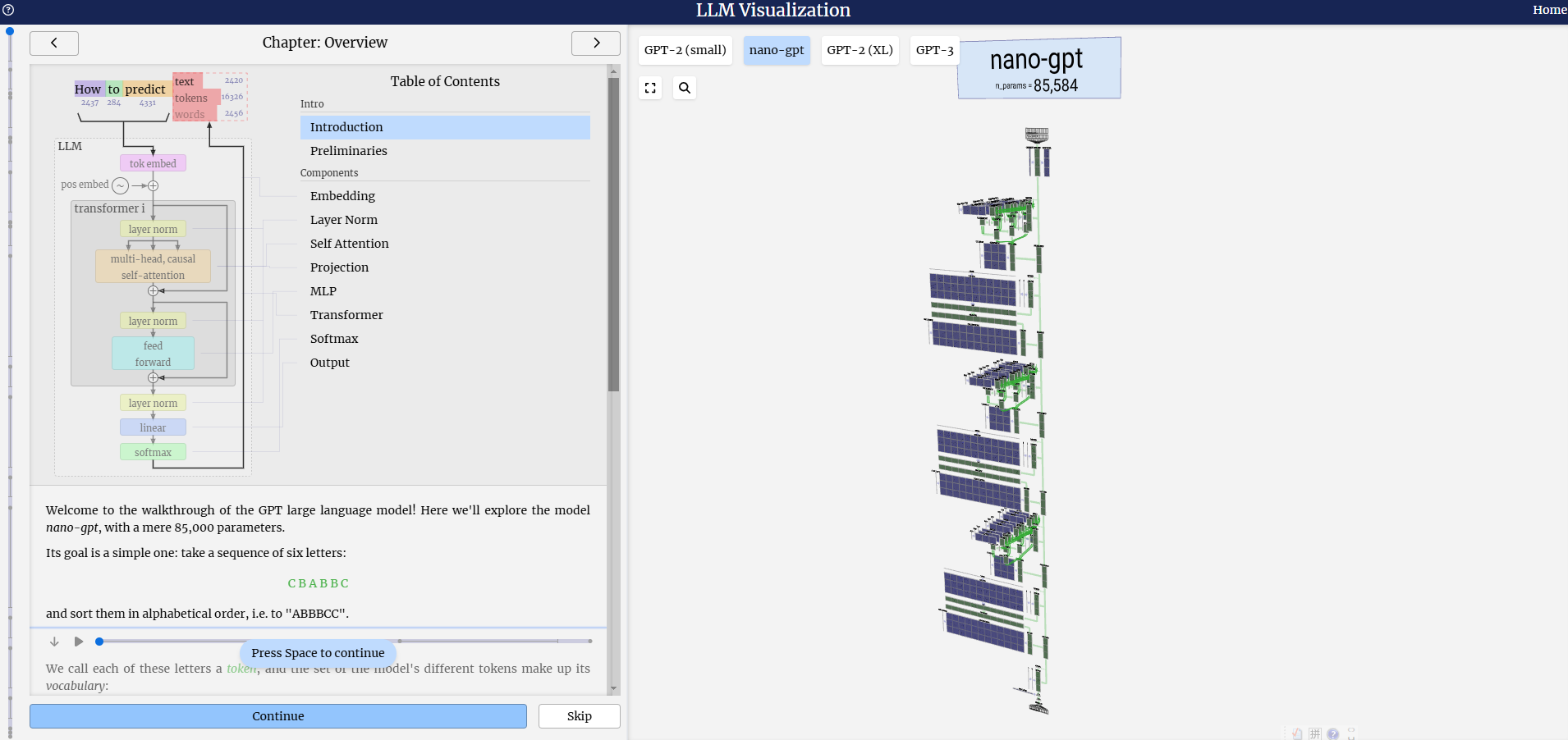The width and height of the screenshot is (1568, 740).
Task: Click 'Press Space to continue' pill
Action: point(318,653)
